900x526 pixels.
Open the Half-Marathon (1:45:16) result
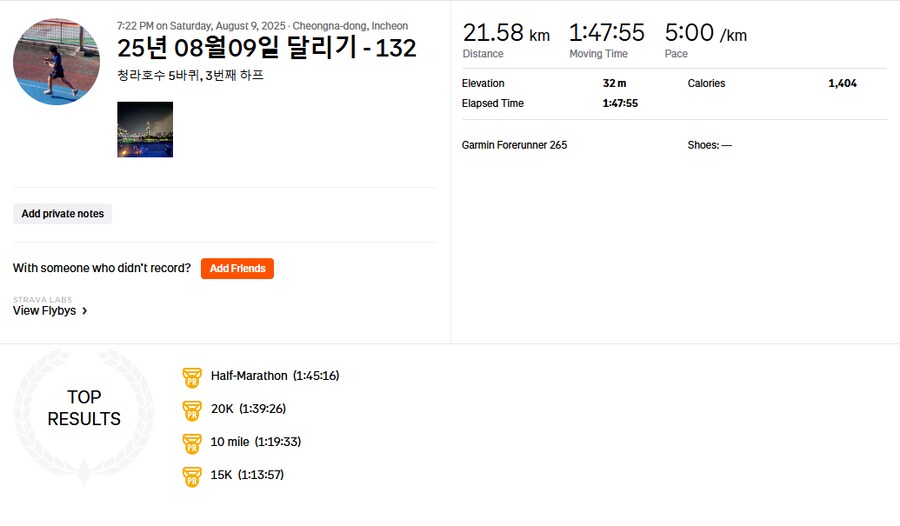coord(275,376)
